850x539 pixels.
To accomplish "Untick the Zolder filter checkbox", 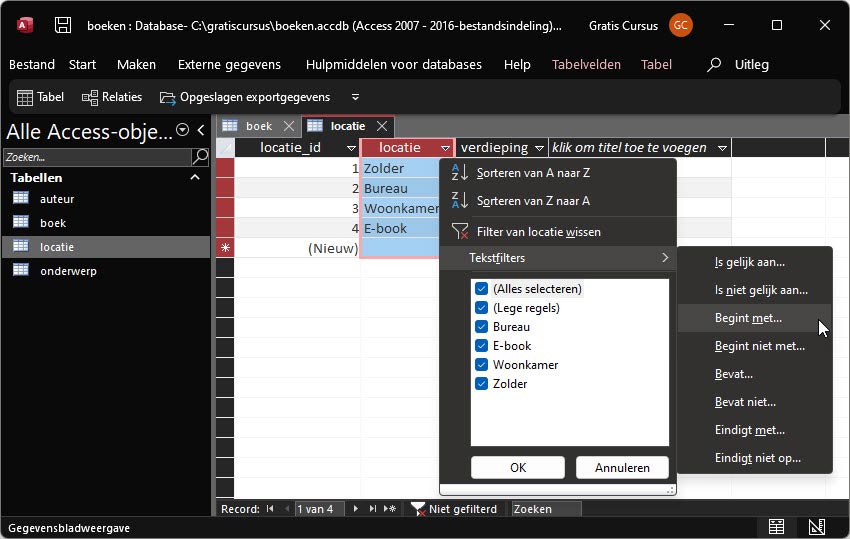I will point(482,384).
